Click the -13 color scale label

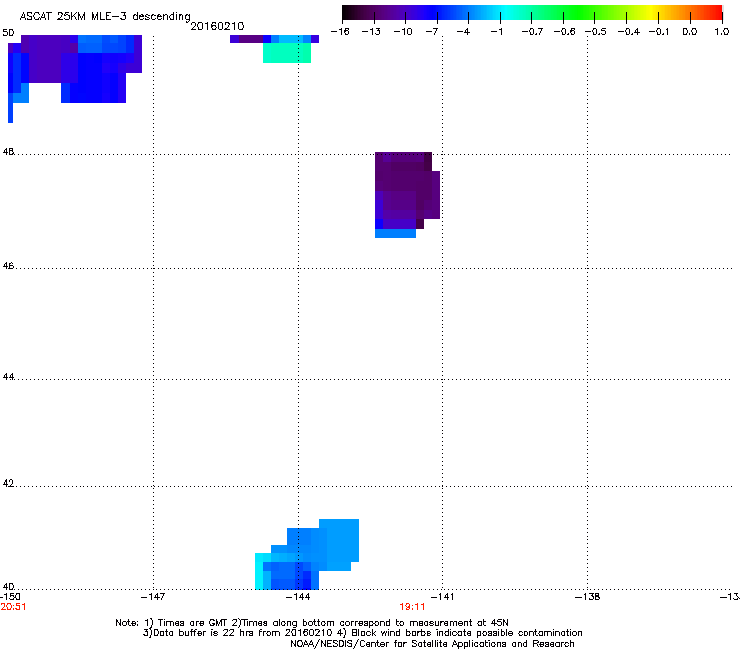click(x=371, y=32)
